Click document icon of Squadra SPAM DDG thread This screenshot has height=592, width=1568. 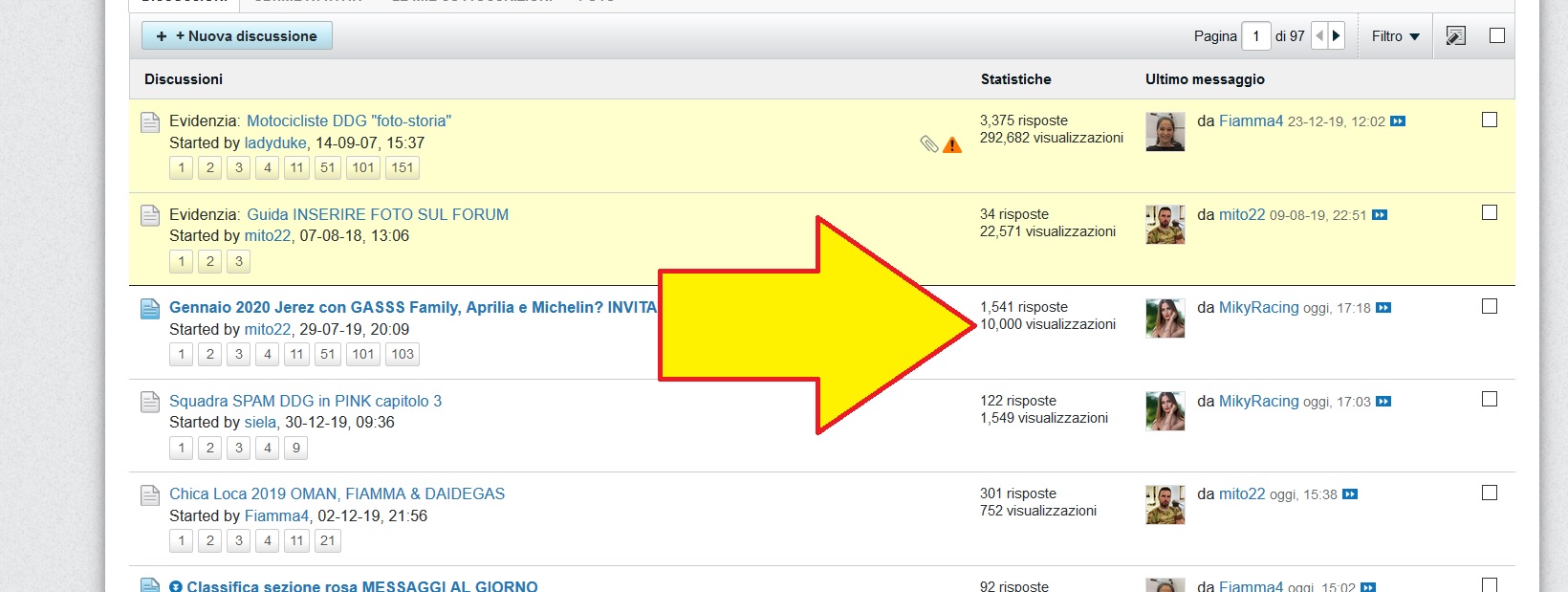tap(150, 402)
